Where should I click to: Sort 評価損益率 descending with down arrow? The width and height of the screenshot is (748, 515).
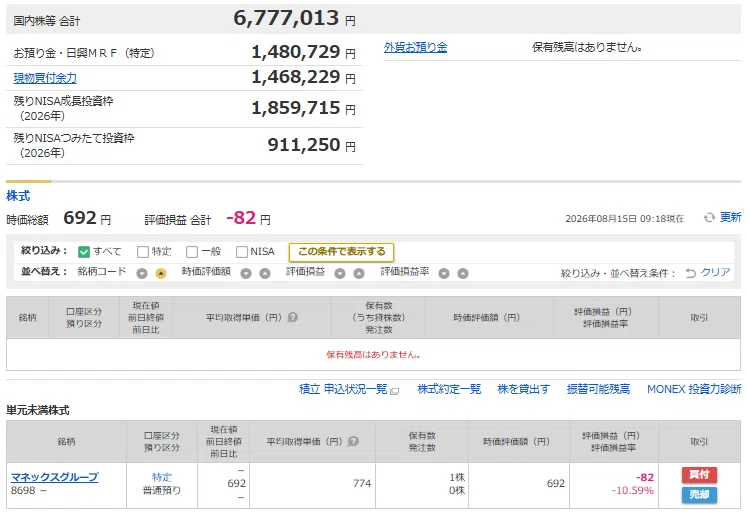[x=444, y=273]
